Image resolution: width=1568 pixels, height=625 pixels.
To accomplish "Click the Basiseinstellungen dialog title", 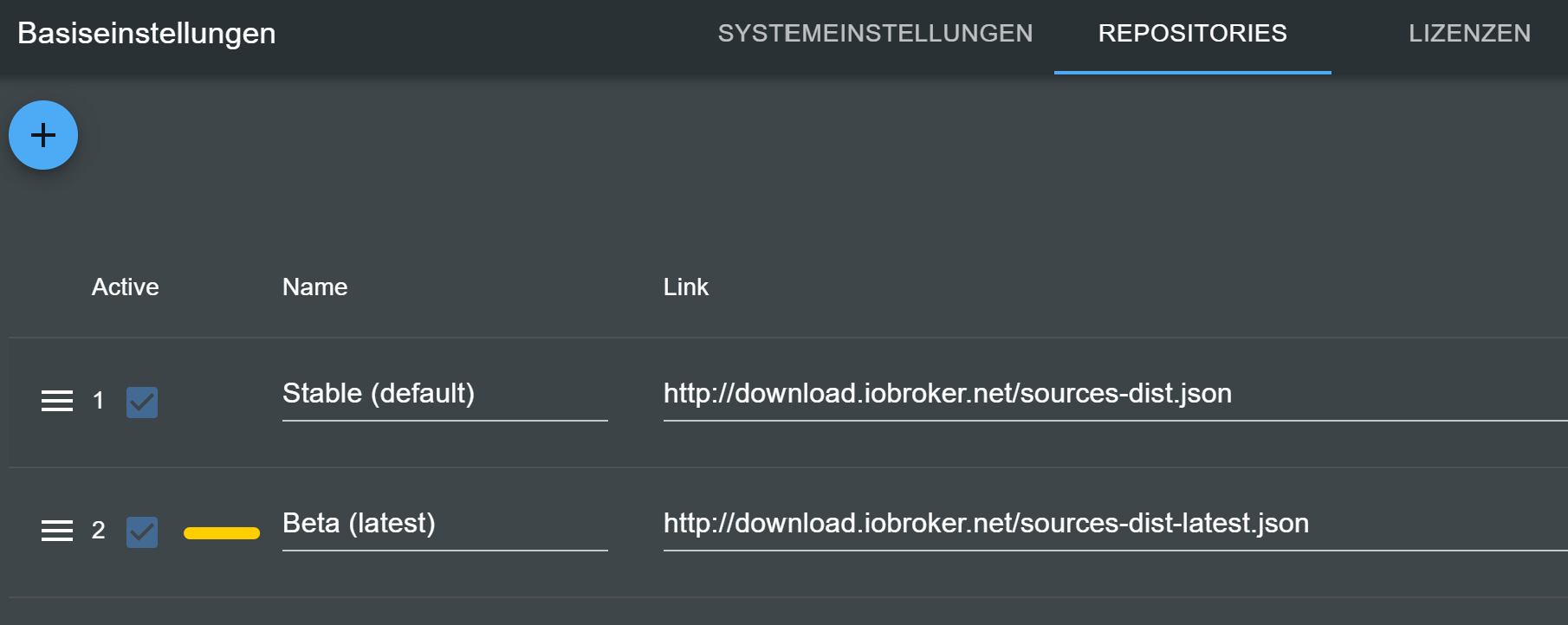I will click(146, 34).
